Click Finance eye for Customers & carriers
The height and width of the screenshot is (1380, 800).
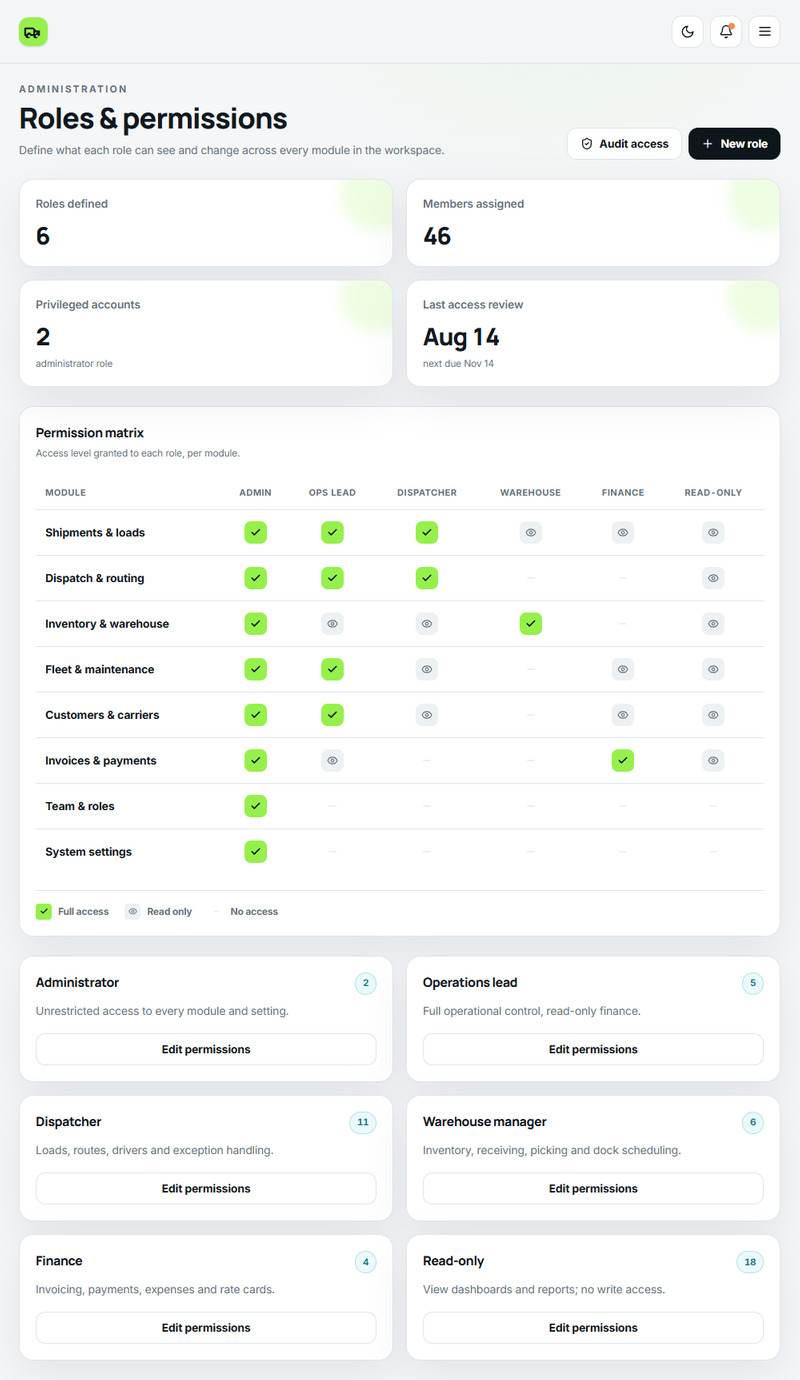(623, 715)
